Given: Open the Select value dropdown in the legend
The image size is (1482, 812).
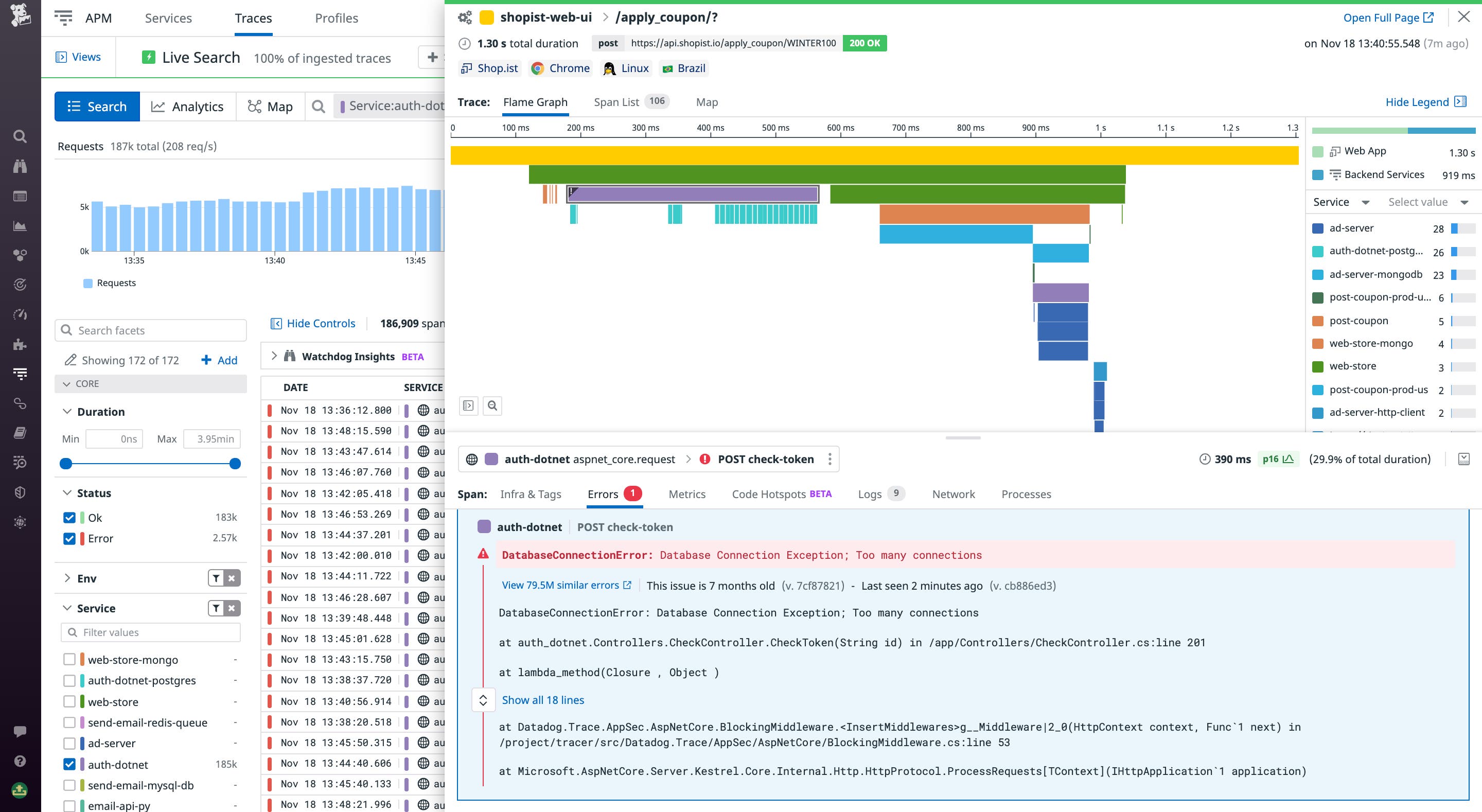Looking at the screenshot, I should pyautogui.click(x=1427, y=201).
